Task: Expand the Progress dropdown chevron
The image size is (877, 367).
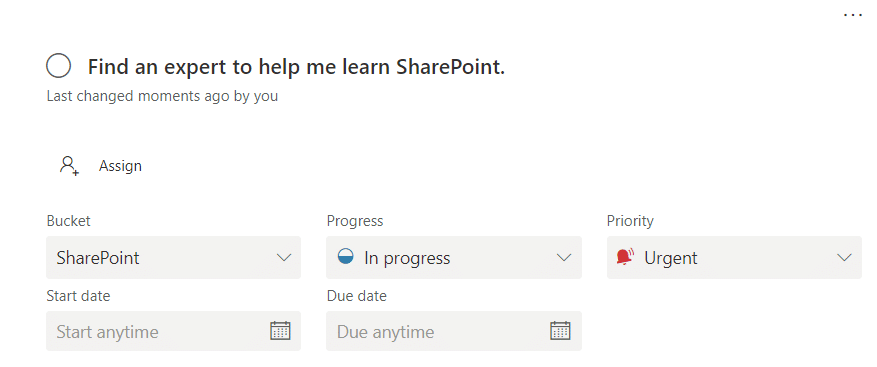Action: tap(564, 257)
